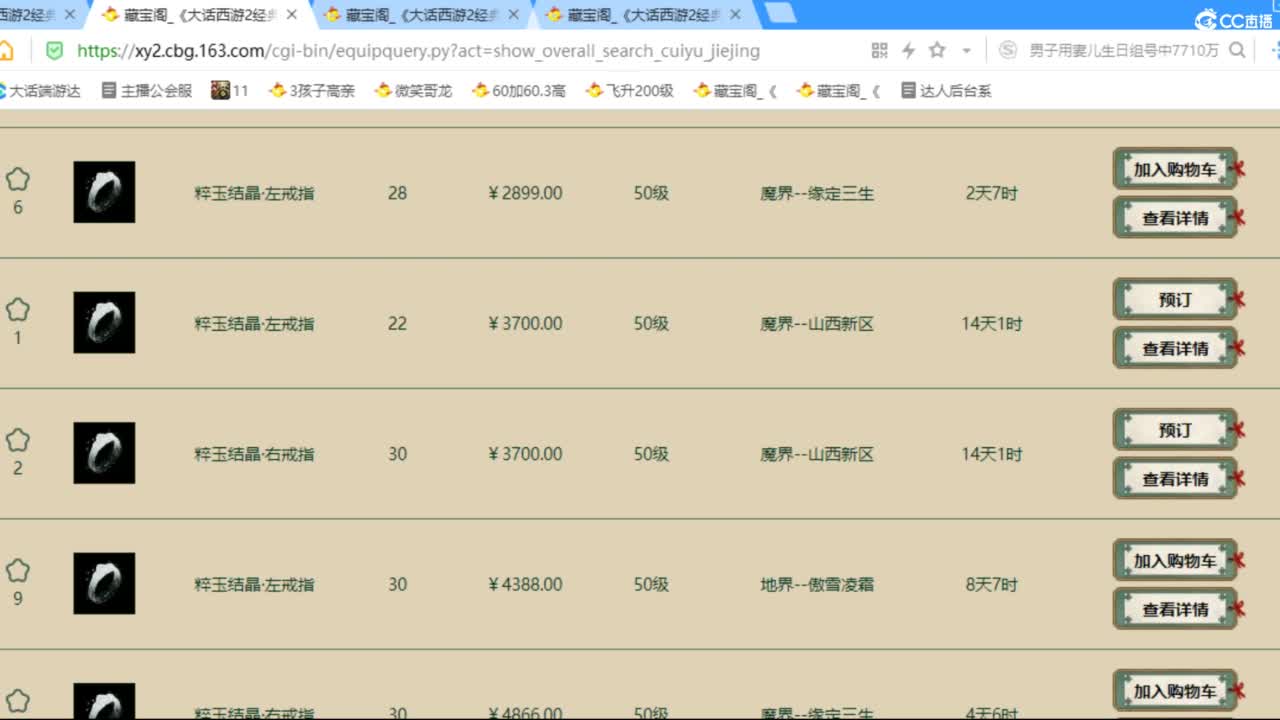Click 50级 in the ¥4388.00 row
Screen dimensions: 1280x720
coord(651,584)
